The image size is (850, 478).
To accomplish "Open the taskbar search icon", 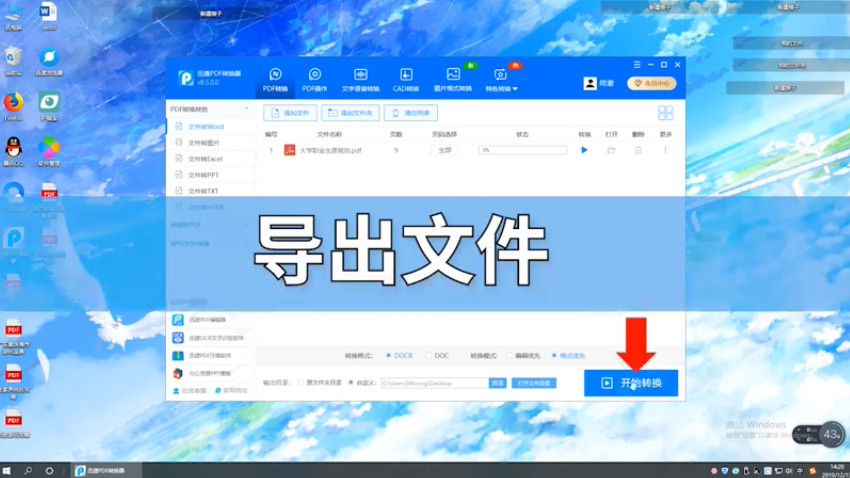I will pos(28,470).
